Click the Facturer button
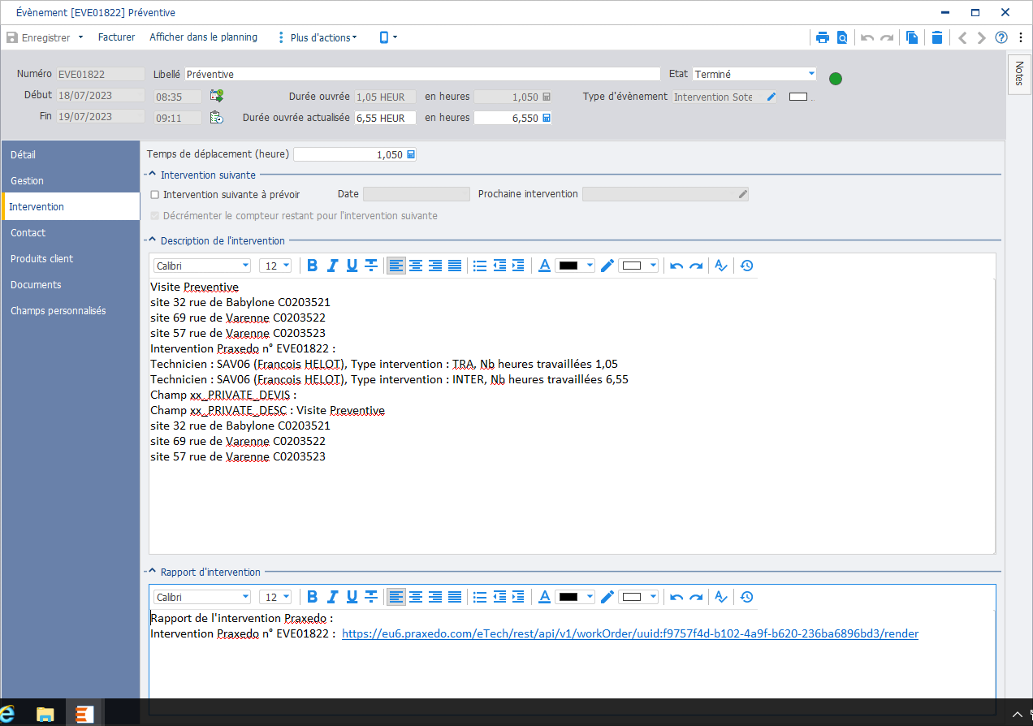Image resolution: width=1033 pixels, height=726 pixels. pos(117,38)
